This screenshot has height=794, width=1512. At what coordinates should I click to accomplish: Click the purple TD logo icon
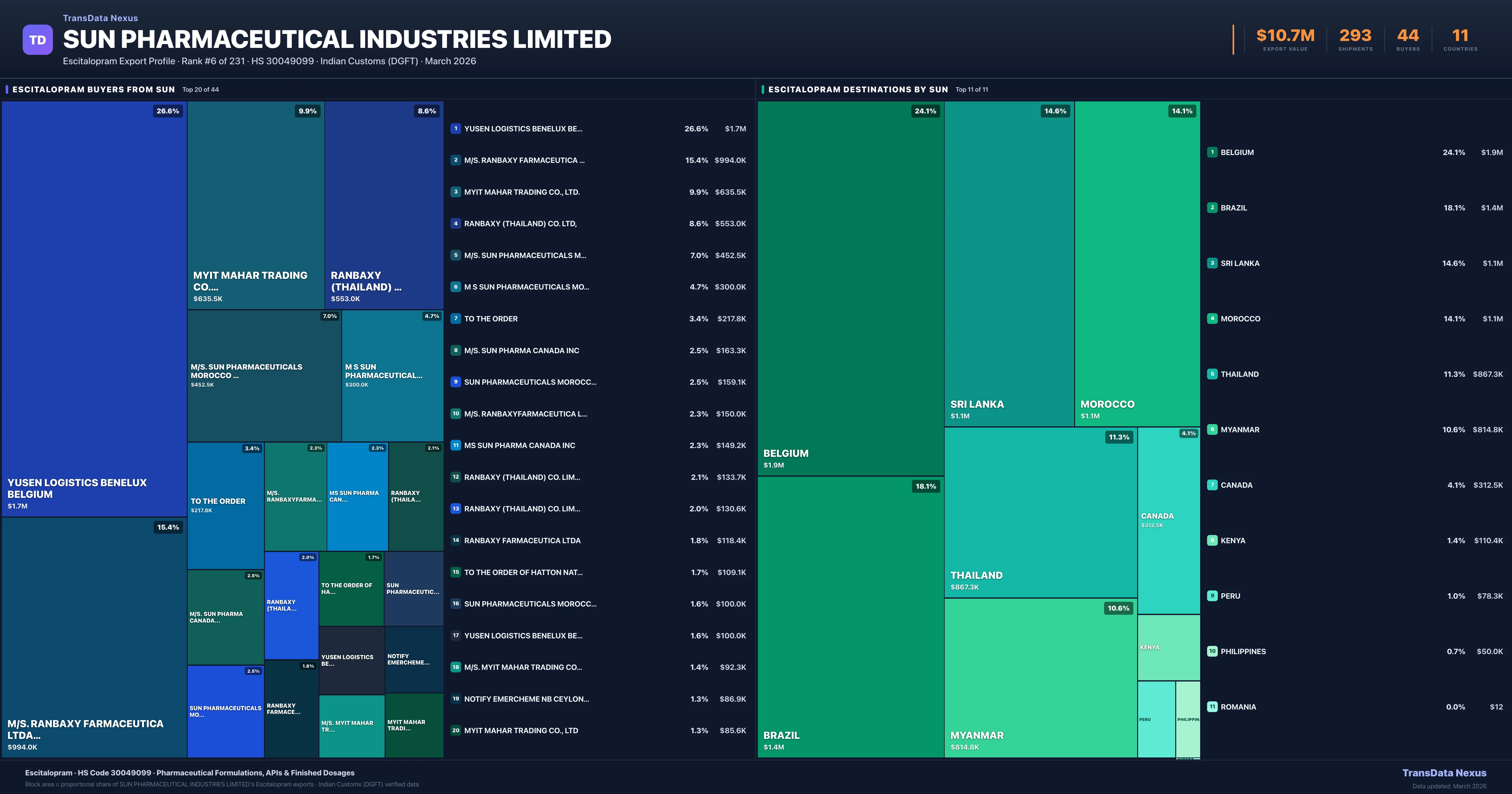click(37, 40)
